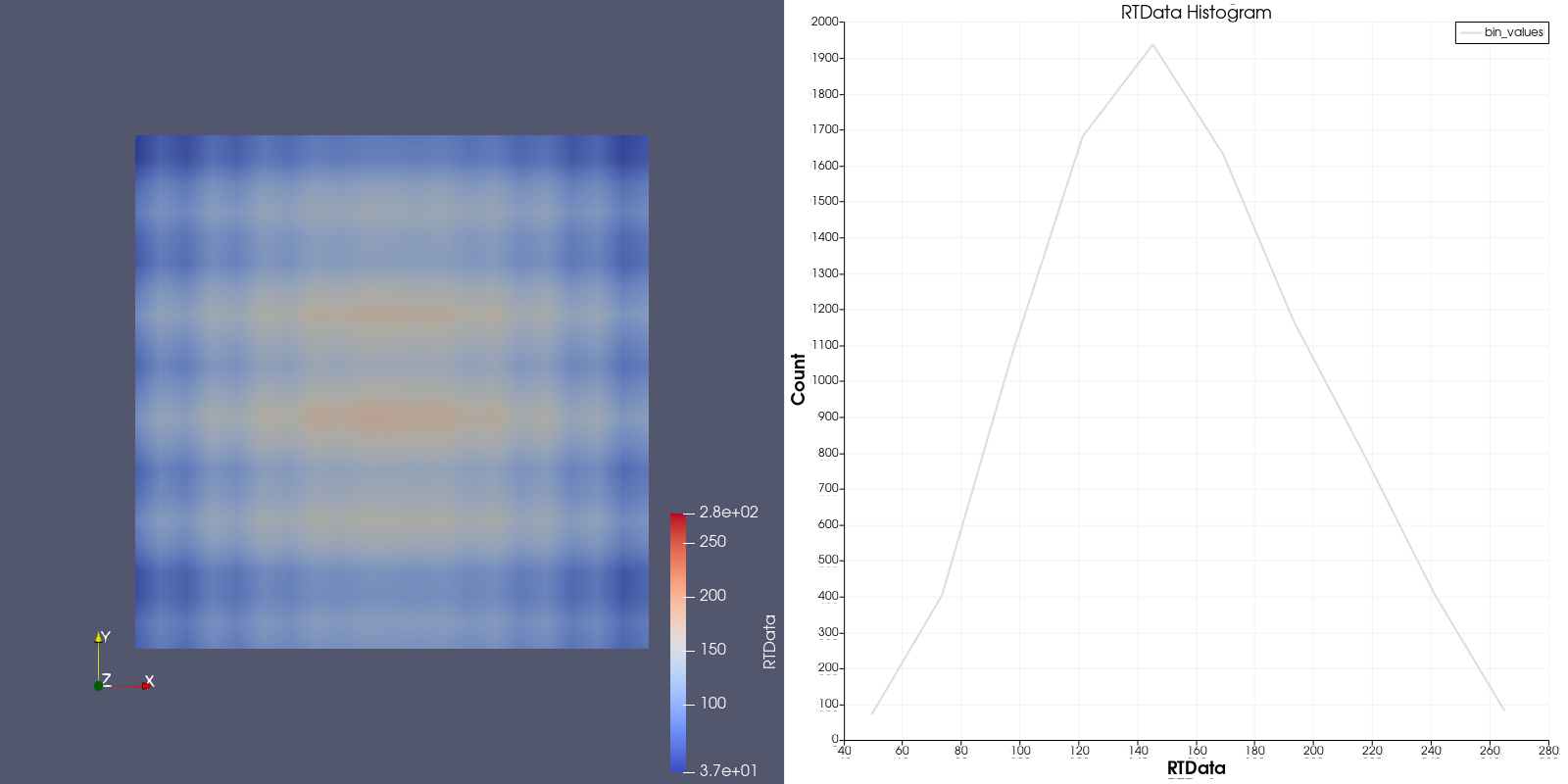Screen dimensions: 1568x784
Task: Click the vertical RTData color legend title
Action: pyautogui.click(x=769, y=642)
